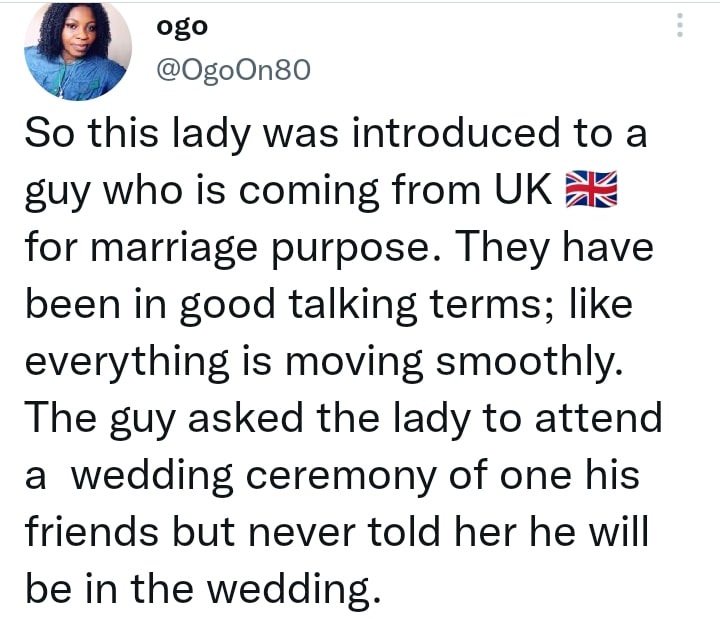Visit the @OgoOn80 handle link

234,70
